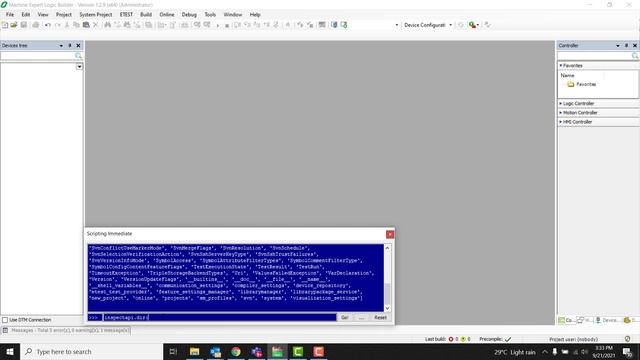The image size is (640, 360).
Task: Open the empty combo box arrow in toolbar
Action: pos(396,25)
